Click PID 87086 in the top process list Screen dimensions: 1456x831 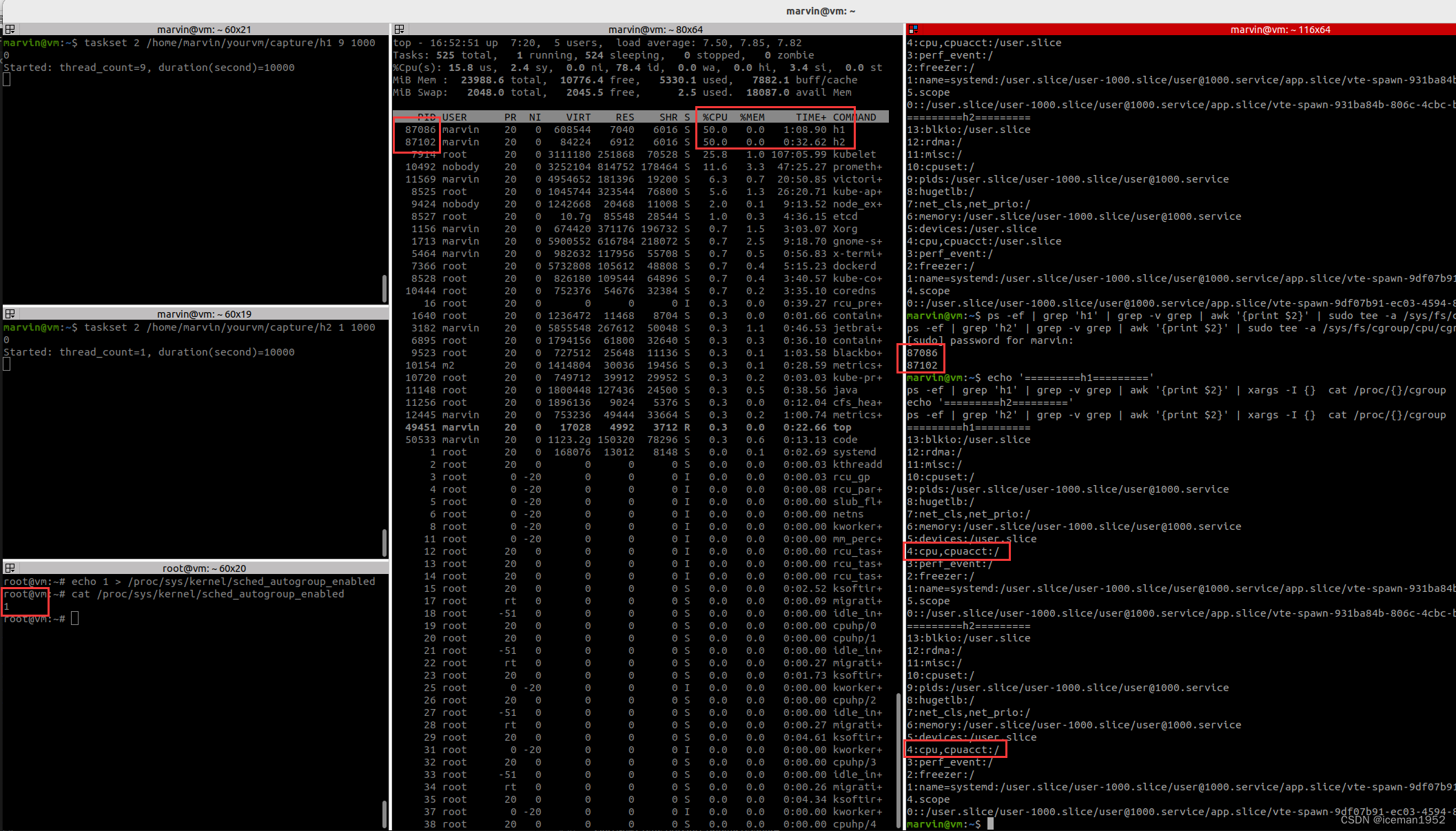pos(420,130)
